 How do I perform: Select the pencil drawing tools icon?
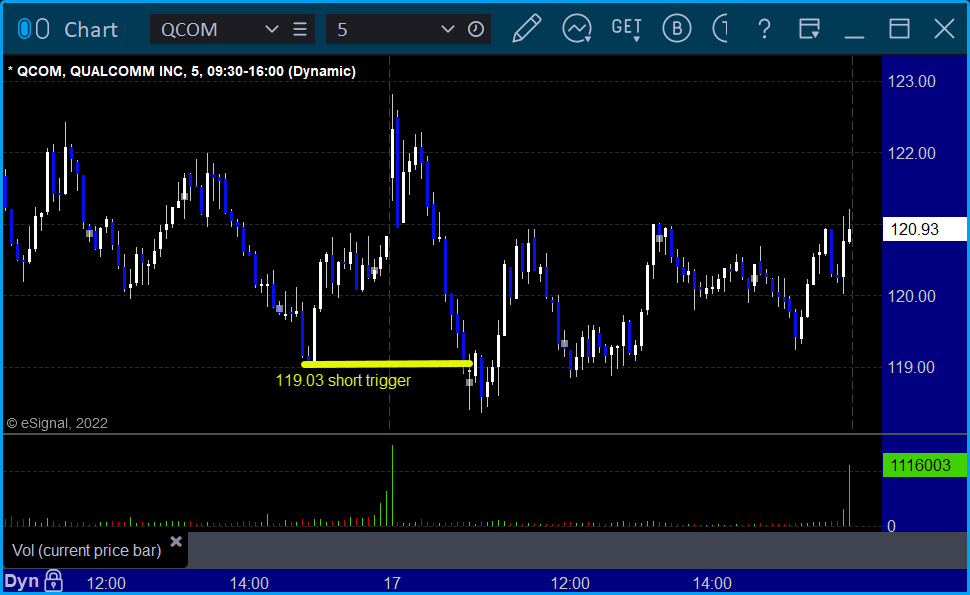(x=527, y=28)
